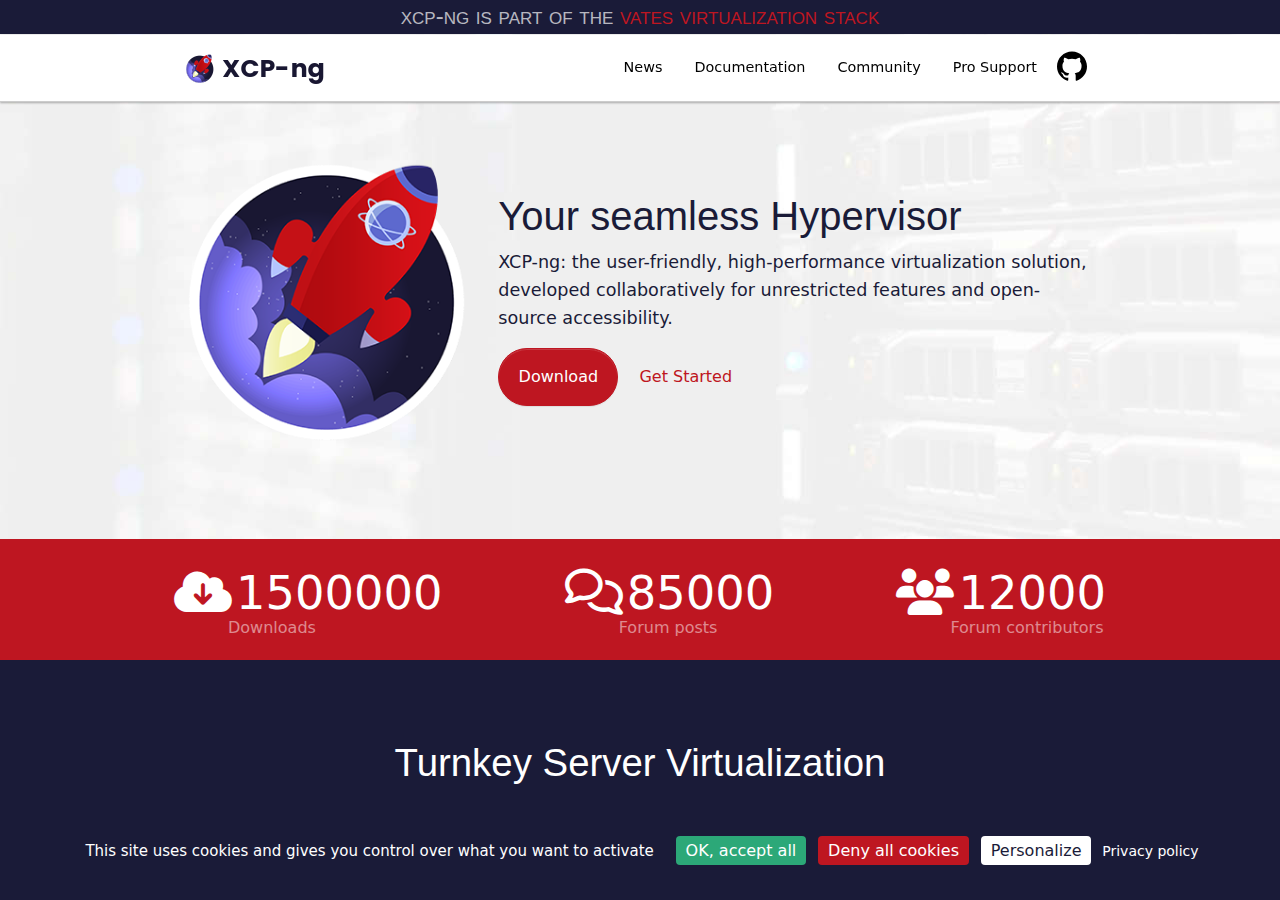Click the Forum posts label
Image resolution: width=1280 pixels, height=900 pixels.
point(668,628)
